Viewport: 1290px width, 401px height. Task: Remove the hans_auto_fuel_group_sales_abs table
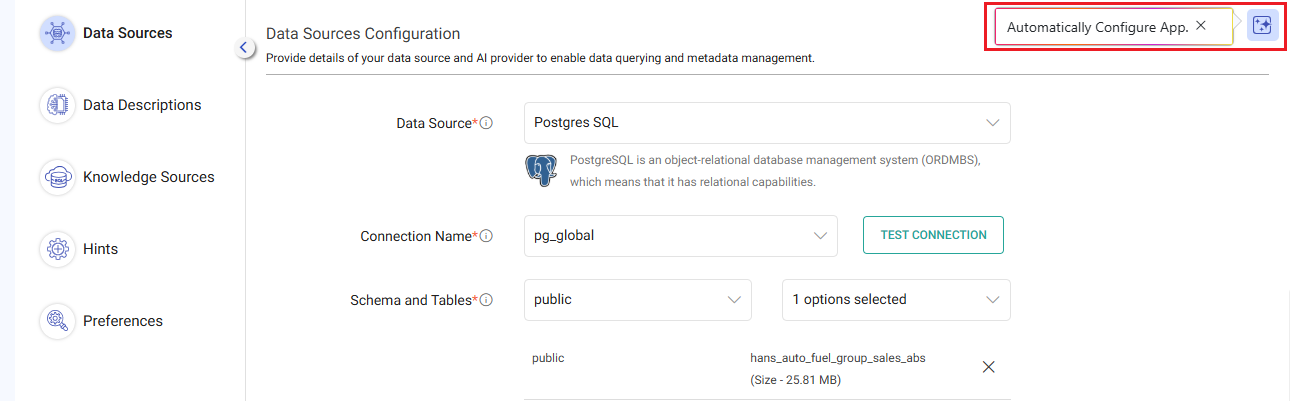(x=989, y=367)
